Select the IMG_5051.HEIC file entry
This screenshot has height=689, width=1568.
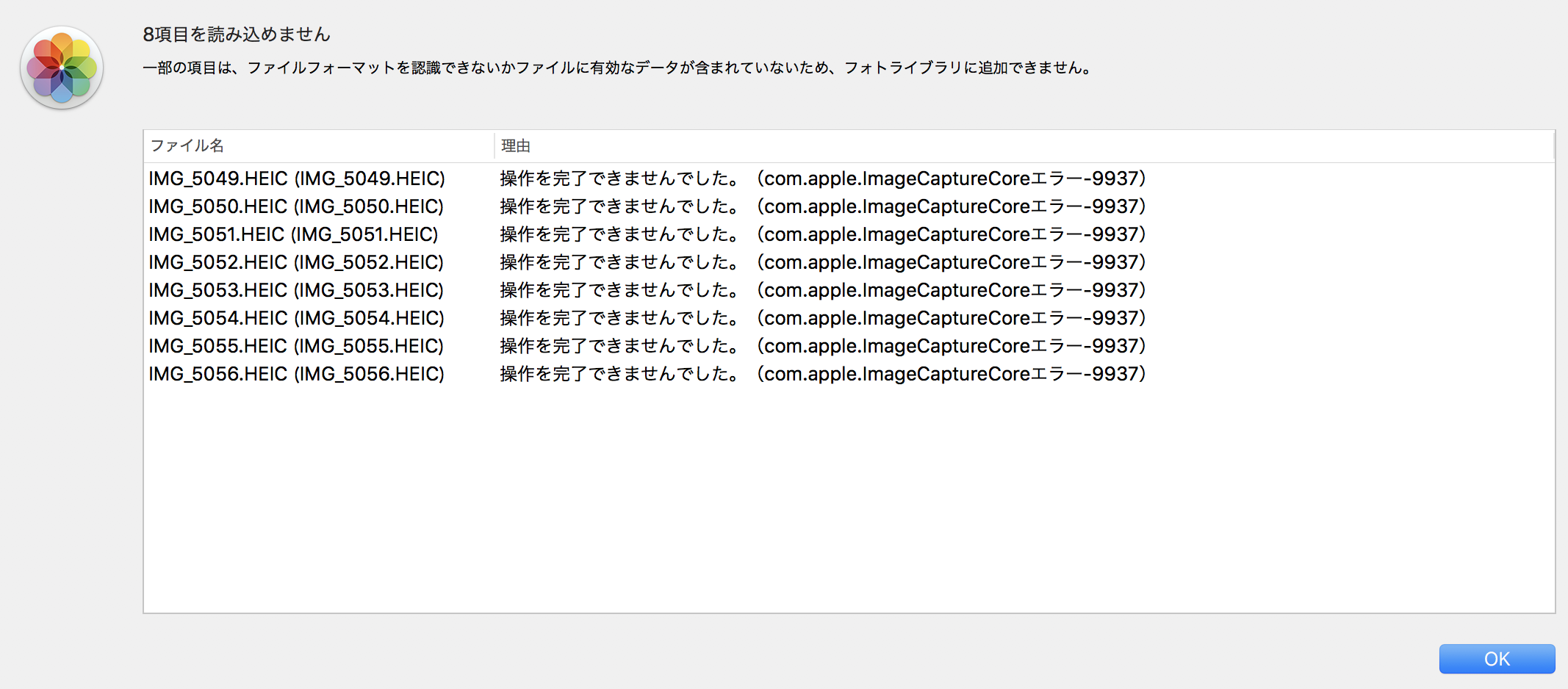tap(293, 234)
